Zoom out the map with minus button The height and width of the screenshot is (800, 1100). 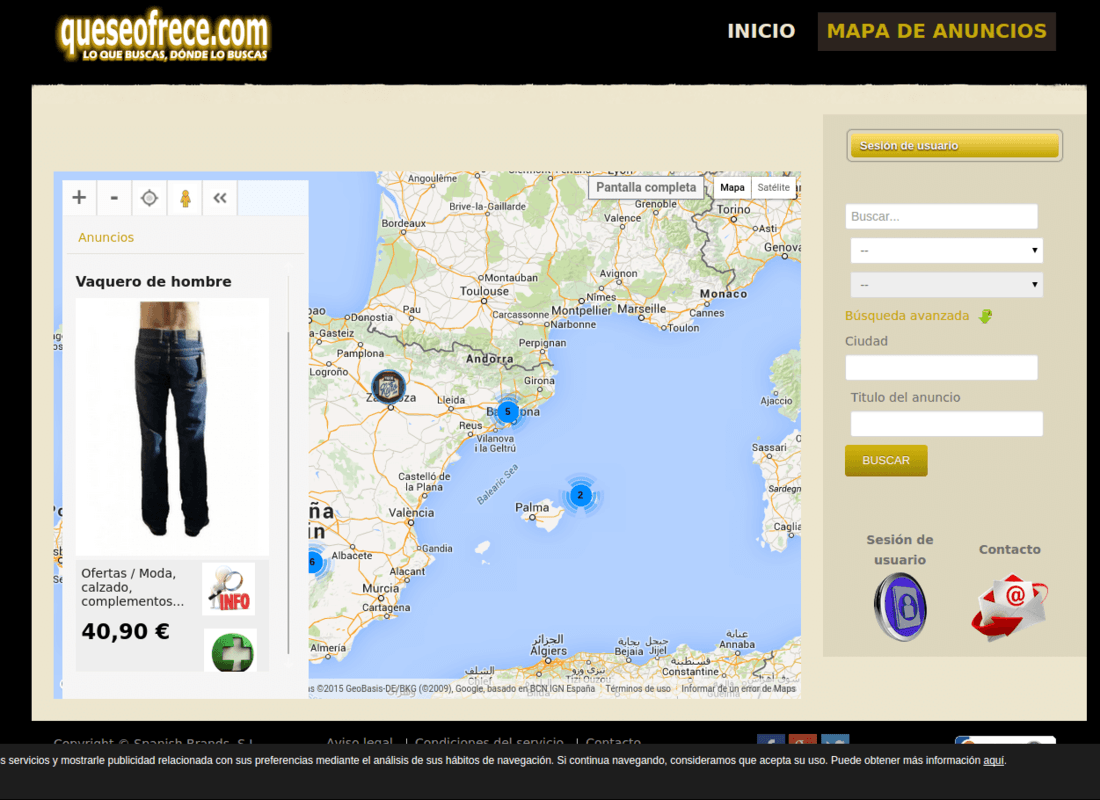click(x=114, y=198)
